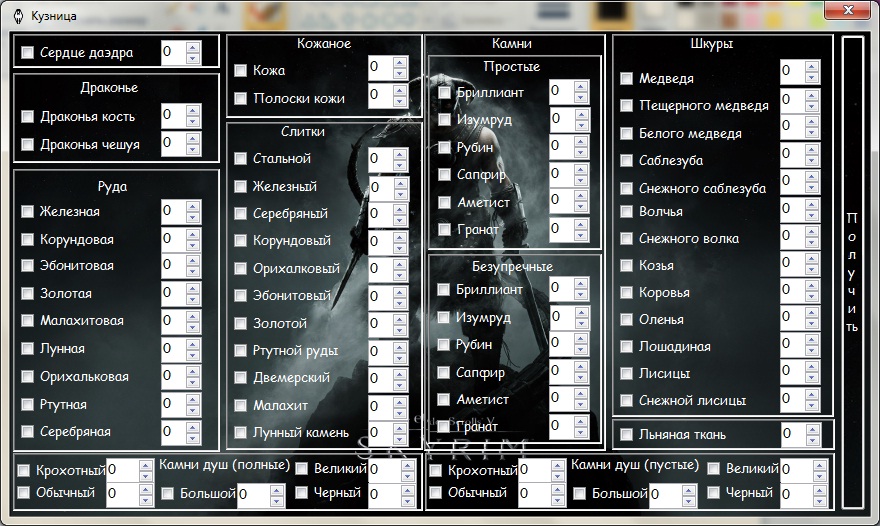This screenshot has width=880, height=526.
Task: Tick the Двемерский ingot checkbox
Action: coord(240,377)
